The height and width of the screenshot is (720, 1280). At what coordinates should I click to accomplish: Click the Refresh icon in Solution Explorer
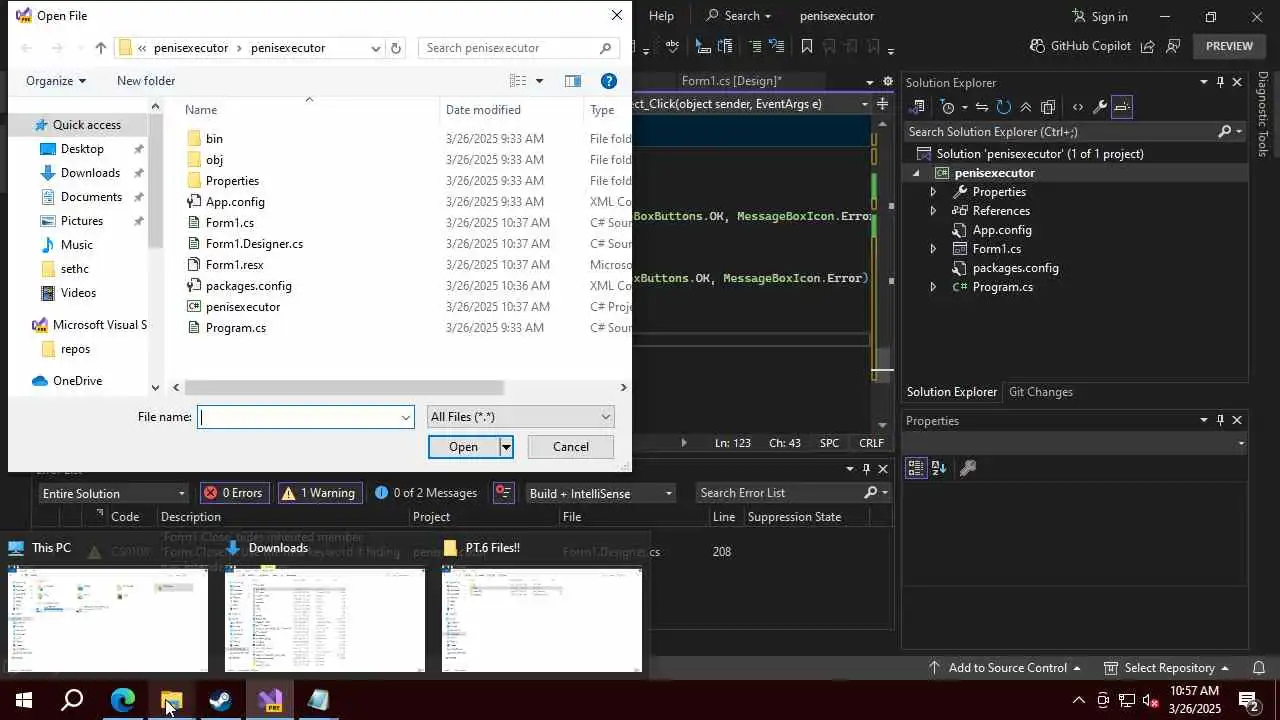(1003, 107)
